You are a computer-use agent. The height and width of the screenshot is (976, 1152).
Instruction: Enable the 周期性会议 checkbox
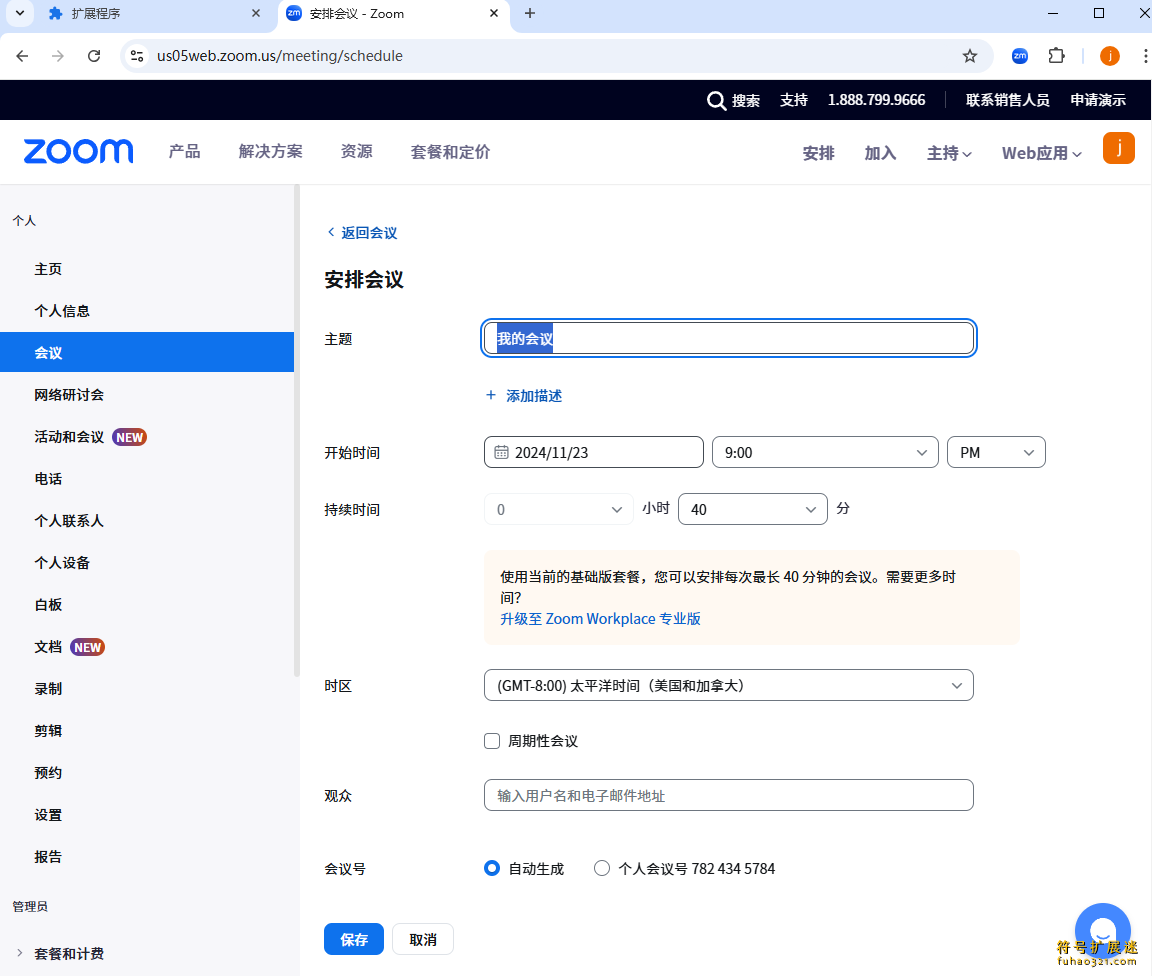(492, 741)
